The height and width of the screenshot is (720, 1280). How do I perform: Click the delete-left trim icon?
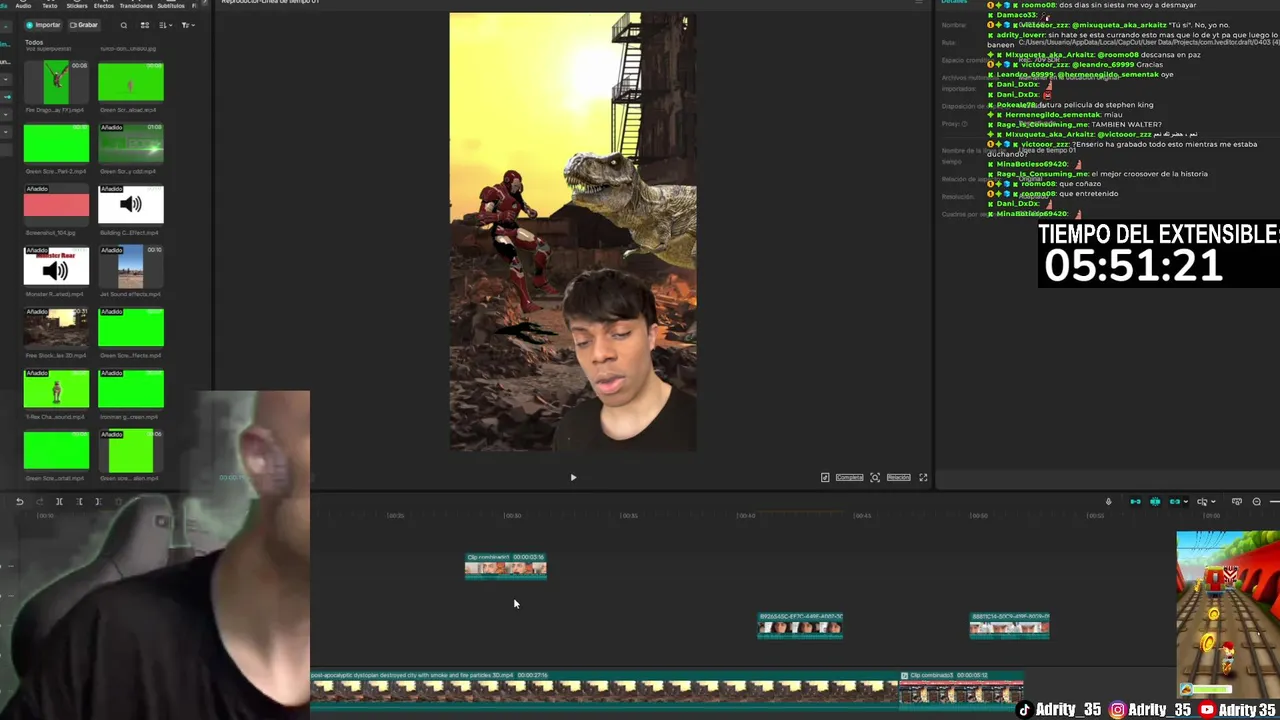click(79, 502)
